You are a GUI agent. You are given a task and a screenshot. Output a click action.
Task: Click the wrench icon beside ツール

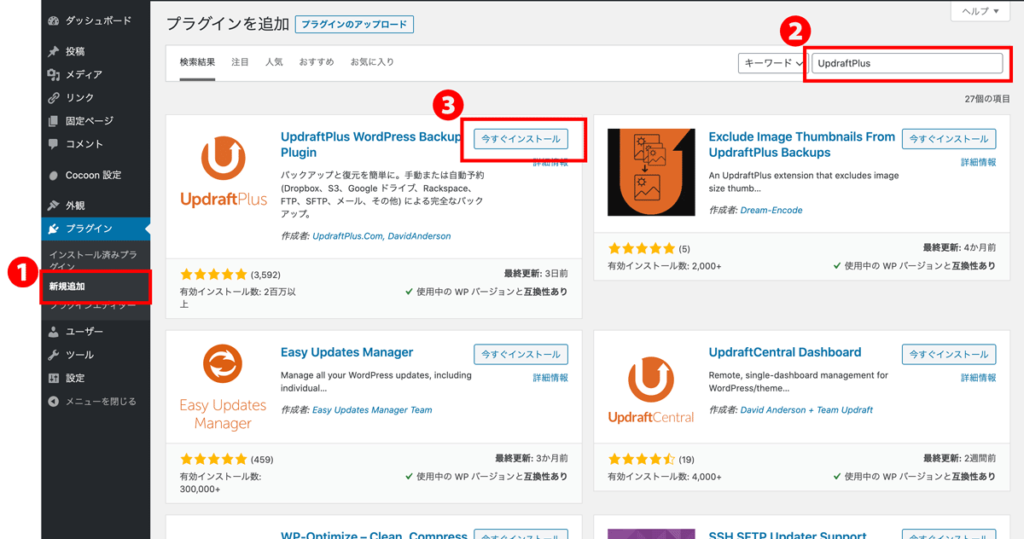pyautogui.click(x=54, y=355)
